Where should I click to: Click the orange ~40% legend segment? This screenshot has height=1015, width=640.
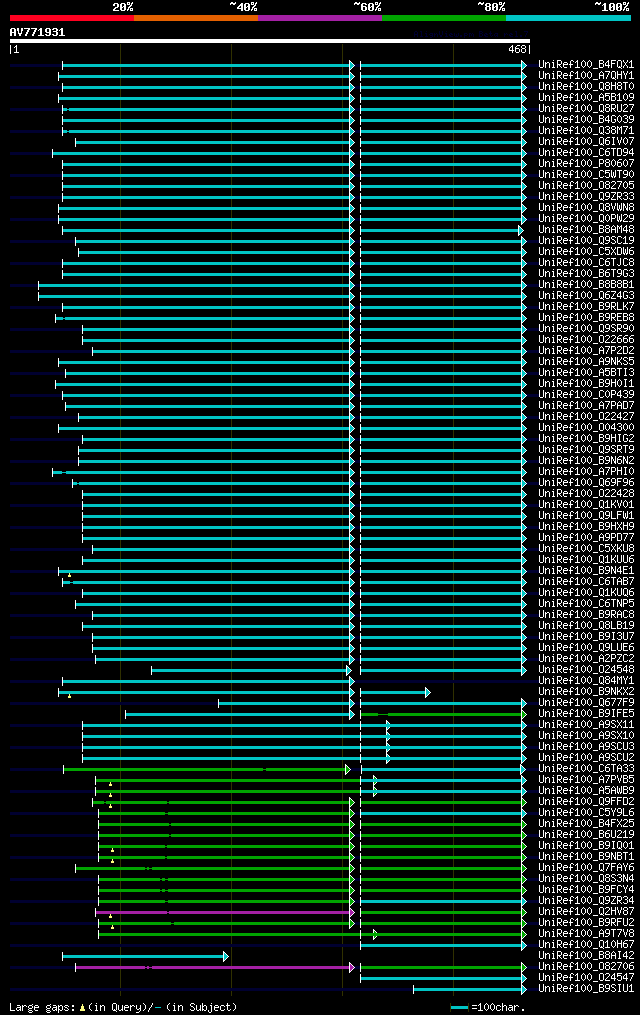point(196,18)
